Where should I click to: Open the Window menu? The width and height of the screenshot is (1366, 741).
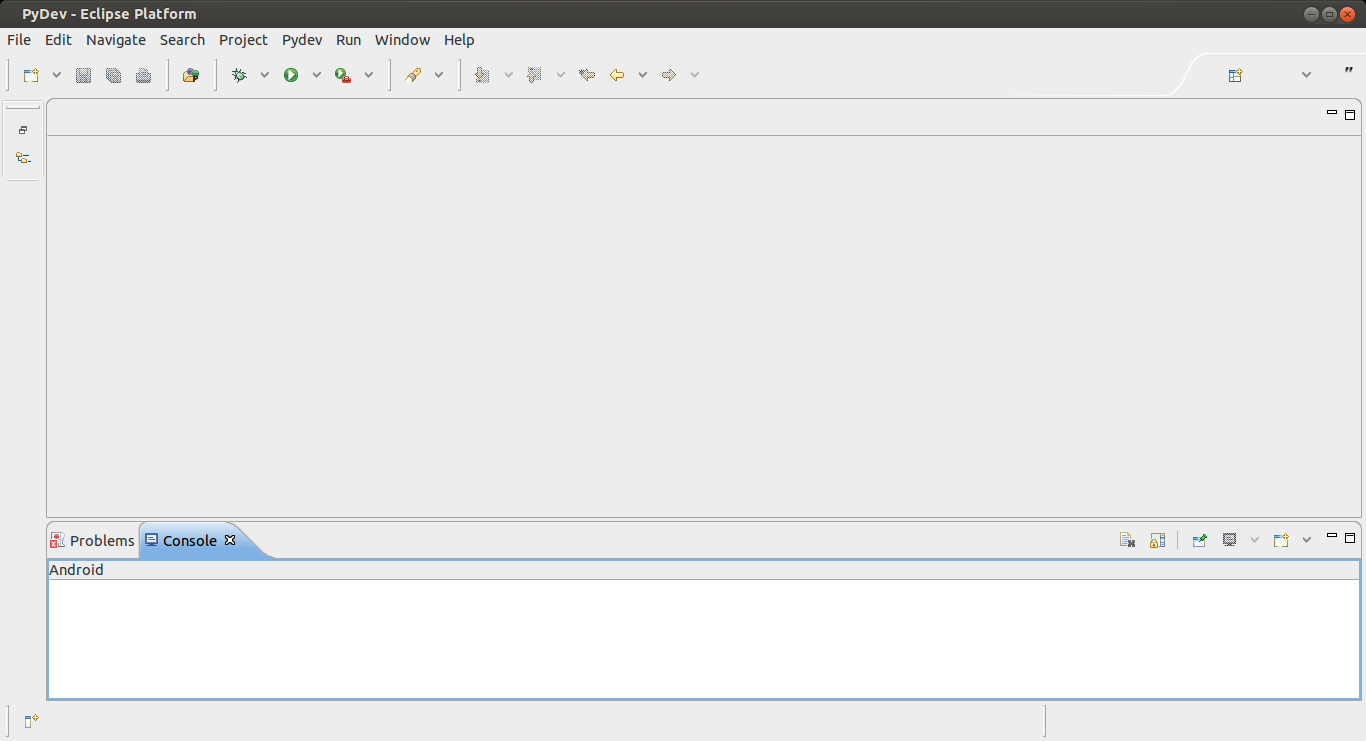402,40
